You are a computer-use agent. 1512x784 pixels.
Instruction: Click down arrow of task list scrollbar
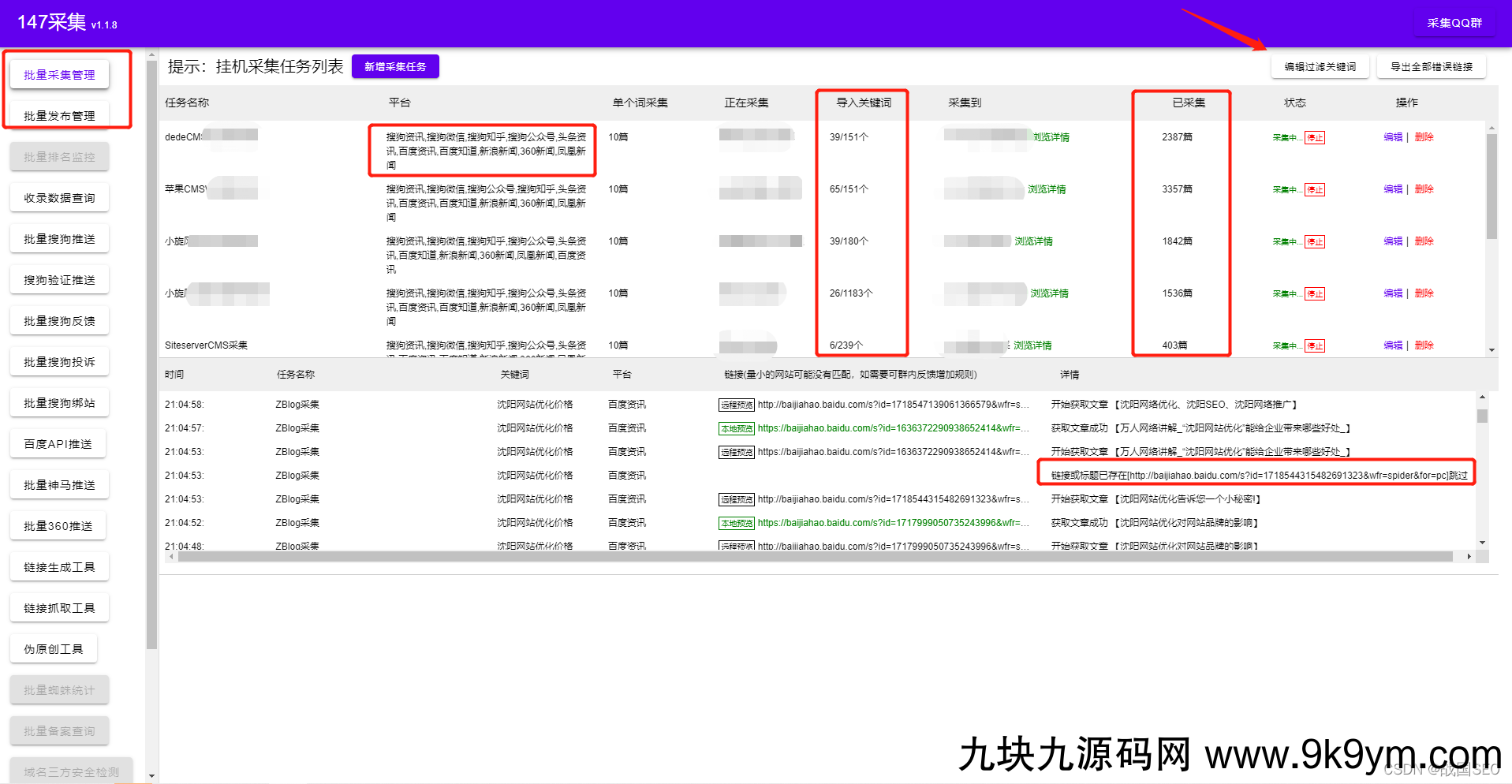point(1491,349)
